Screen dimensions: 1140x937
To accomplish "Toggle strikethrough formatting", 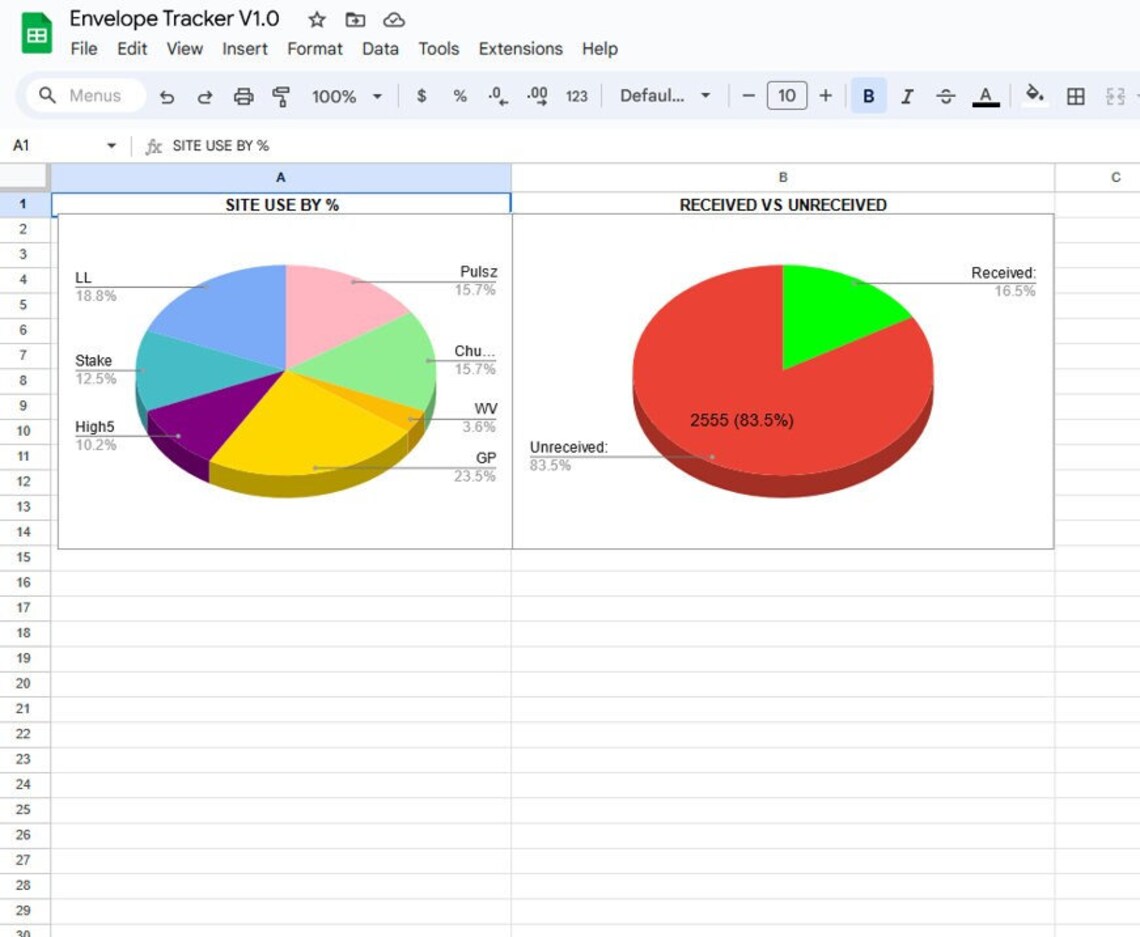I will [x=946, y=96].
